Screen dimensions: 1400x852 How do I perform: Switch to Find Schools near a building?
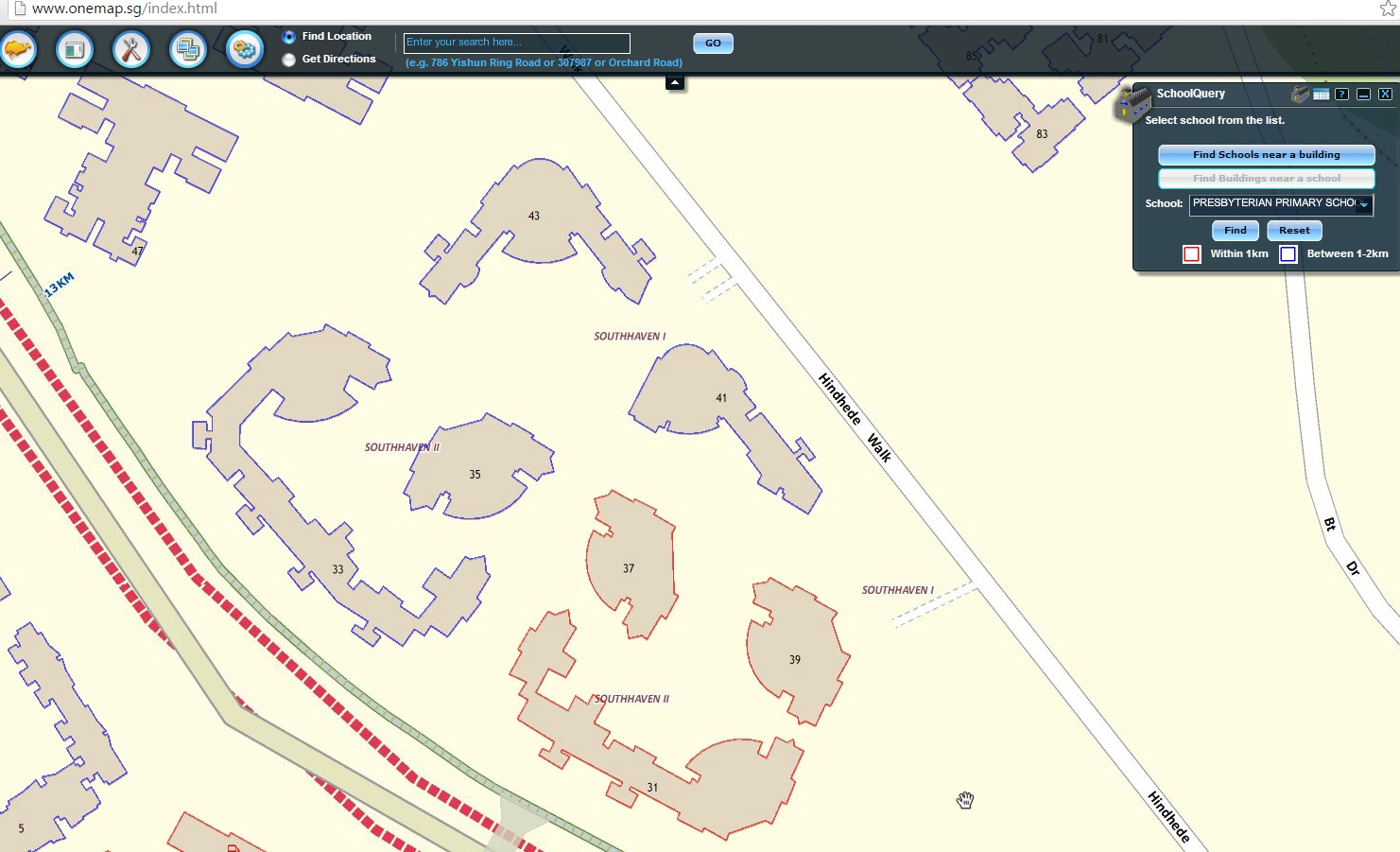(1266, 154)
